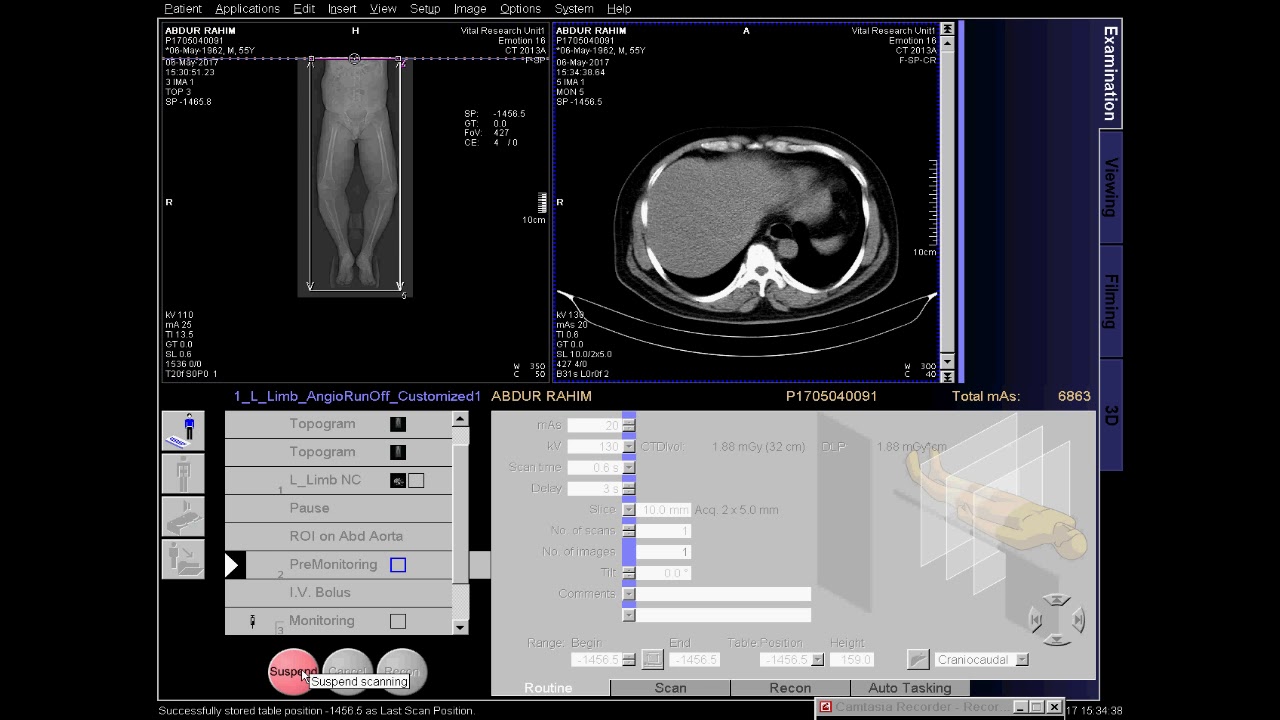1280x720 pixels.
Task: Open the dropdown below Comments
Action: click(628, 614)
